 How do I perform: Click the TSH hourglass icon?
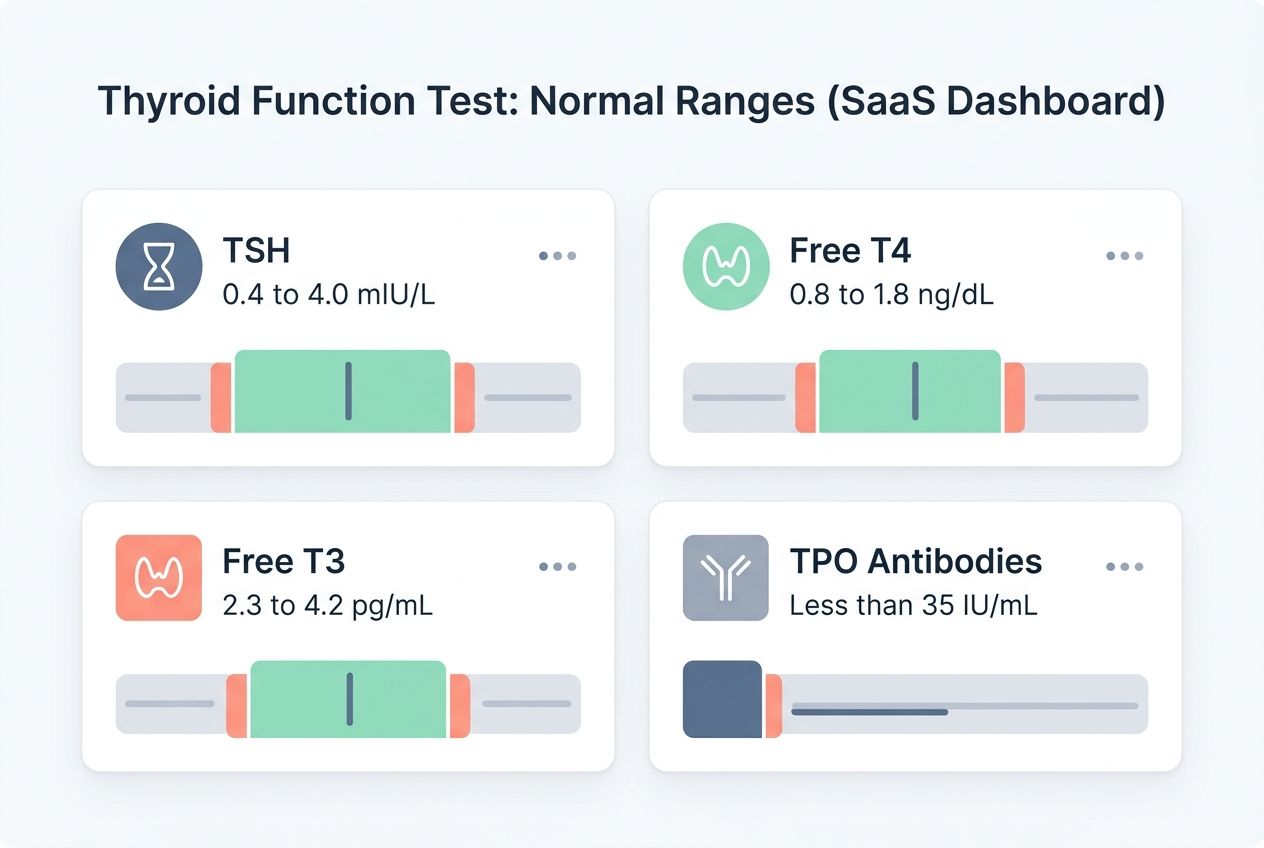click(x=159, y=265)
